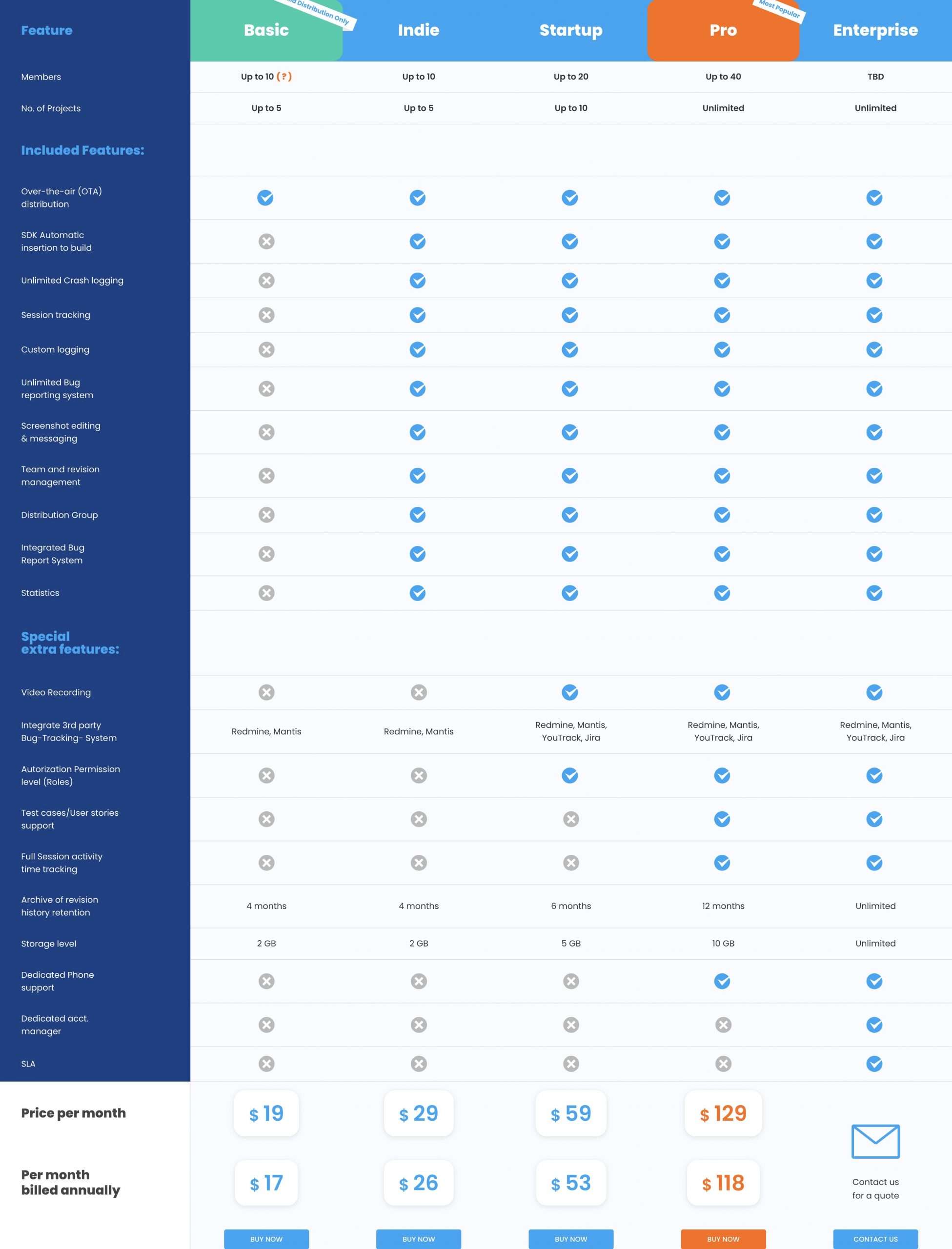Toggle the checkmark for Distribution Group on Indie

point(418,515)
